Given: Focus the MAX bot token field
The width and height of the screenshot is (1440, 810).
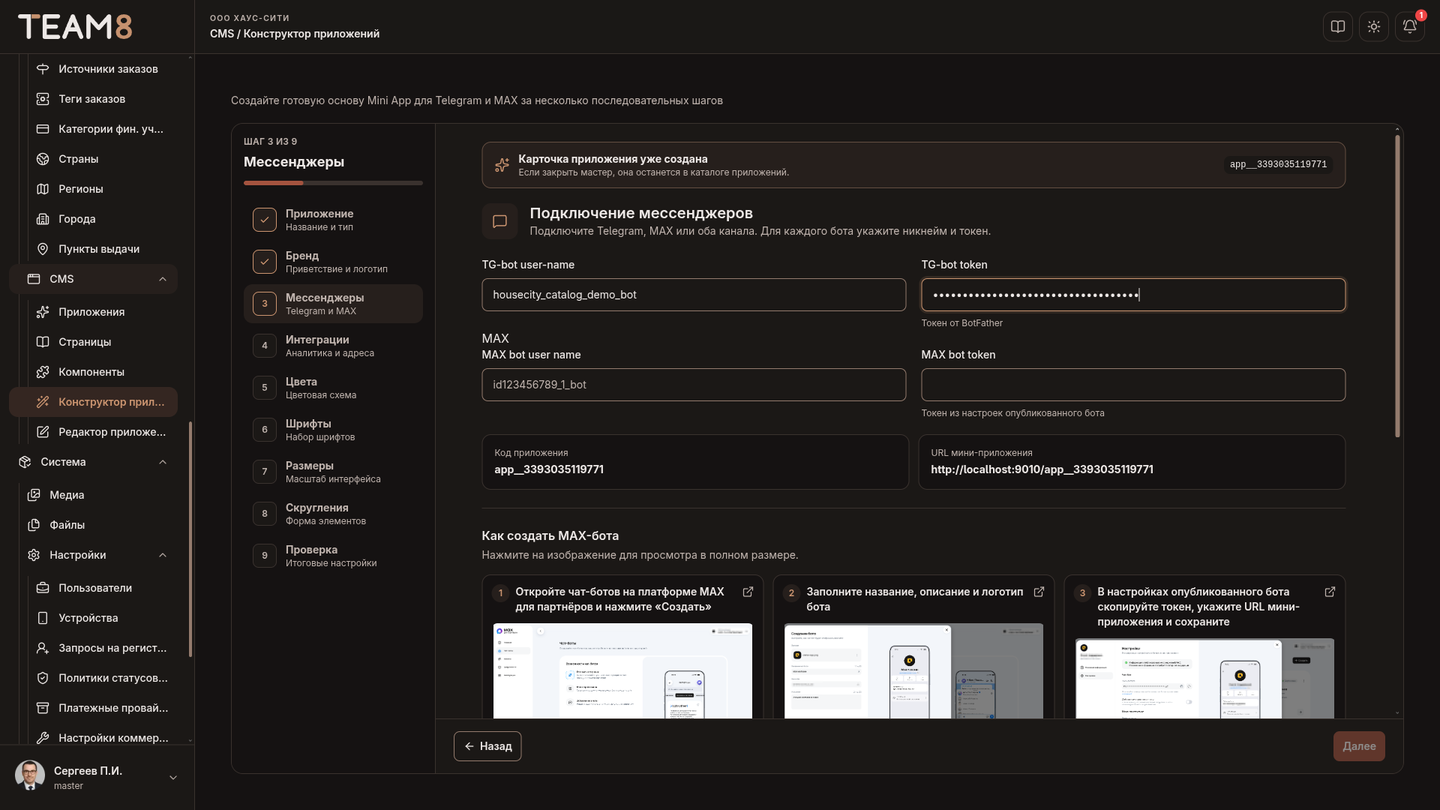Looking at the screenshot, I should tap(1133, 385).
